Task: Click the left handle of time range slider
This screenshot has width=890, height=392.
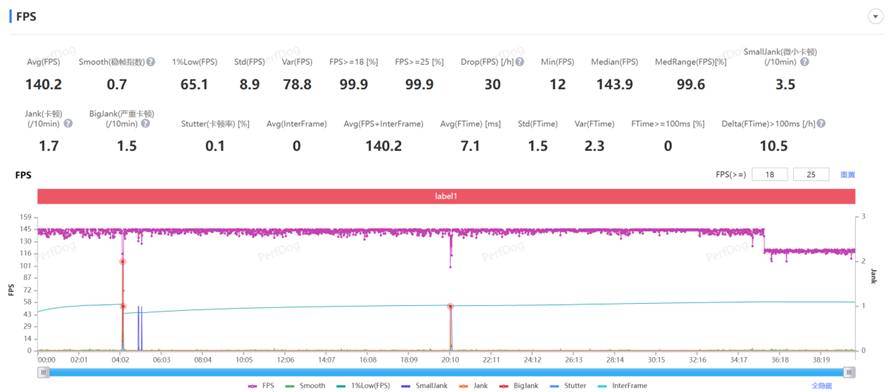Action: 43,372
